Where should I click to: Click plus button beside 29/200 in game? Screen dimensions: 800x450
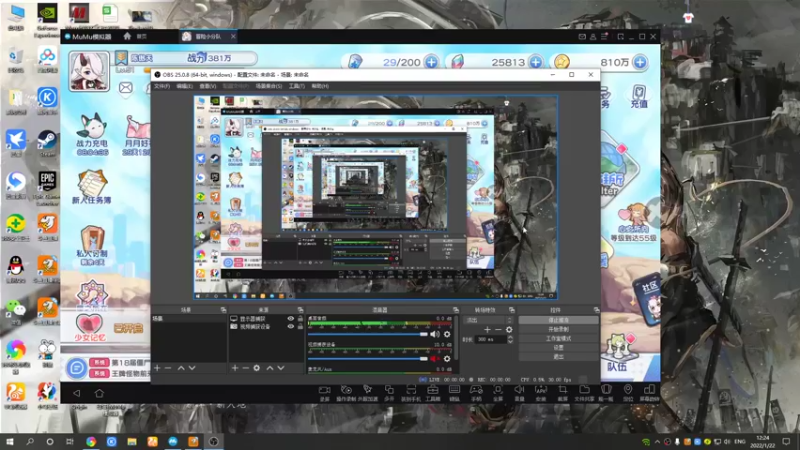coord(431,62)
